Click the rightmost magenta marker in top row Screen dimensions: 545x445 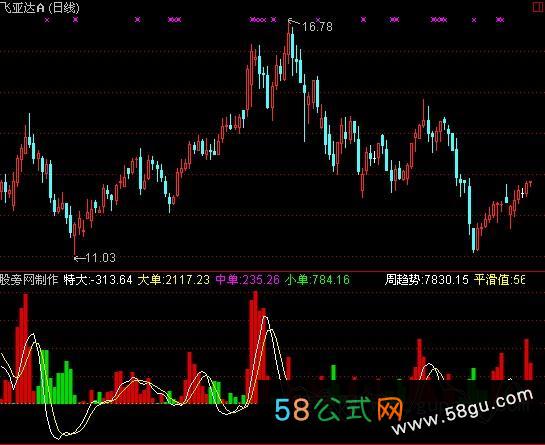pyautogui.click(x=500, y=20)
